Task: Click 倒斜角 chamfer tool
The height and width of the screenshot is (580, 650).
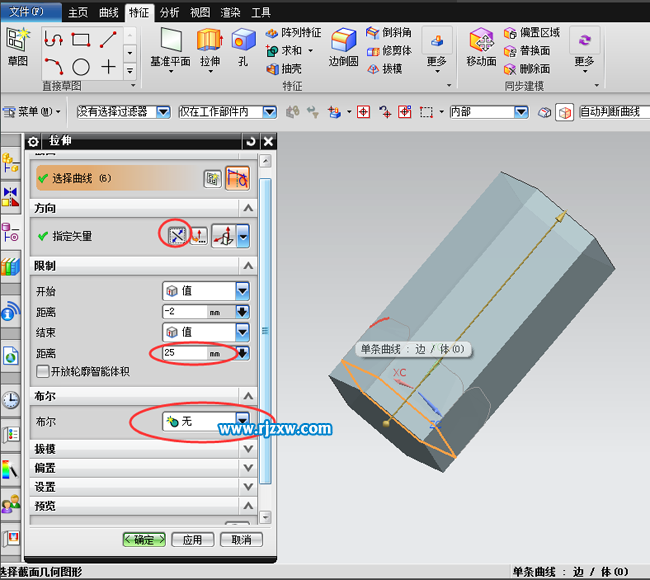Action: (x=389, y=32)
